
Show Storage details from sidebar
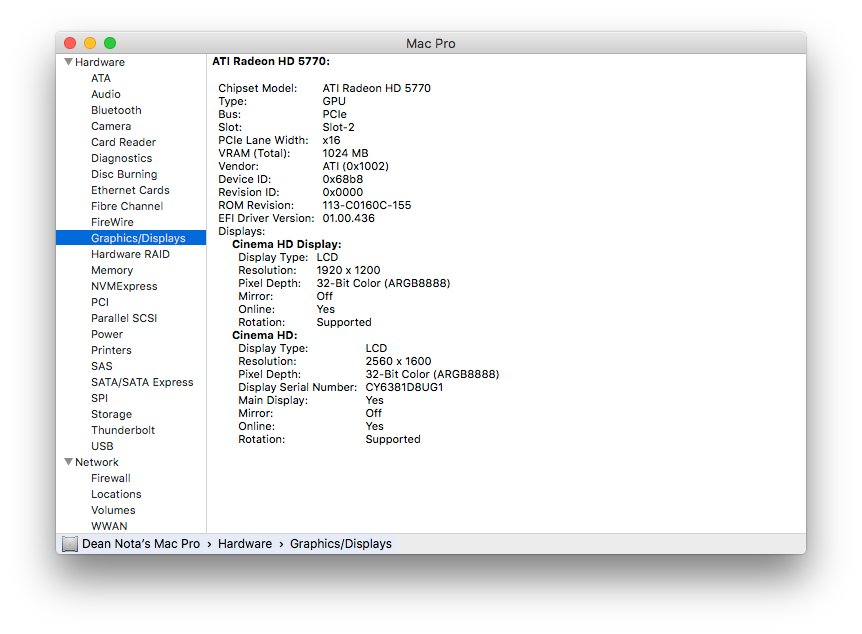tap(111, 414)
